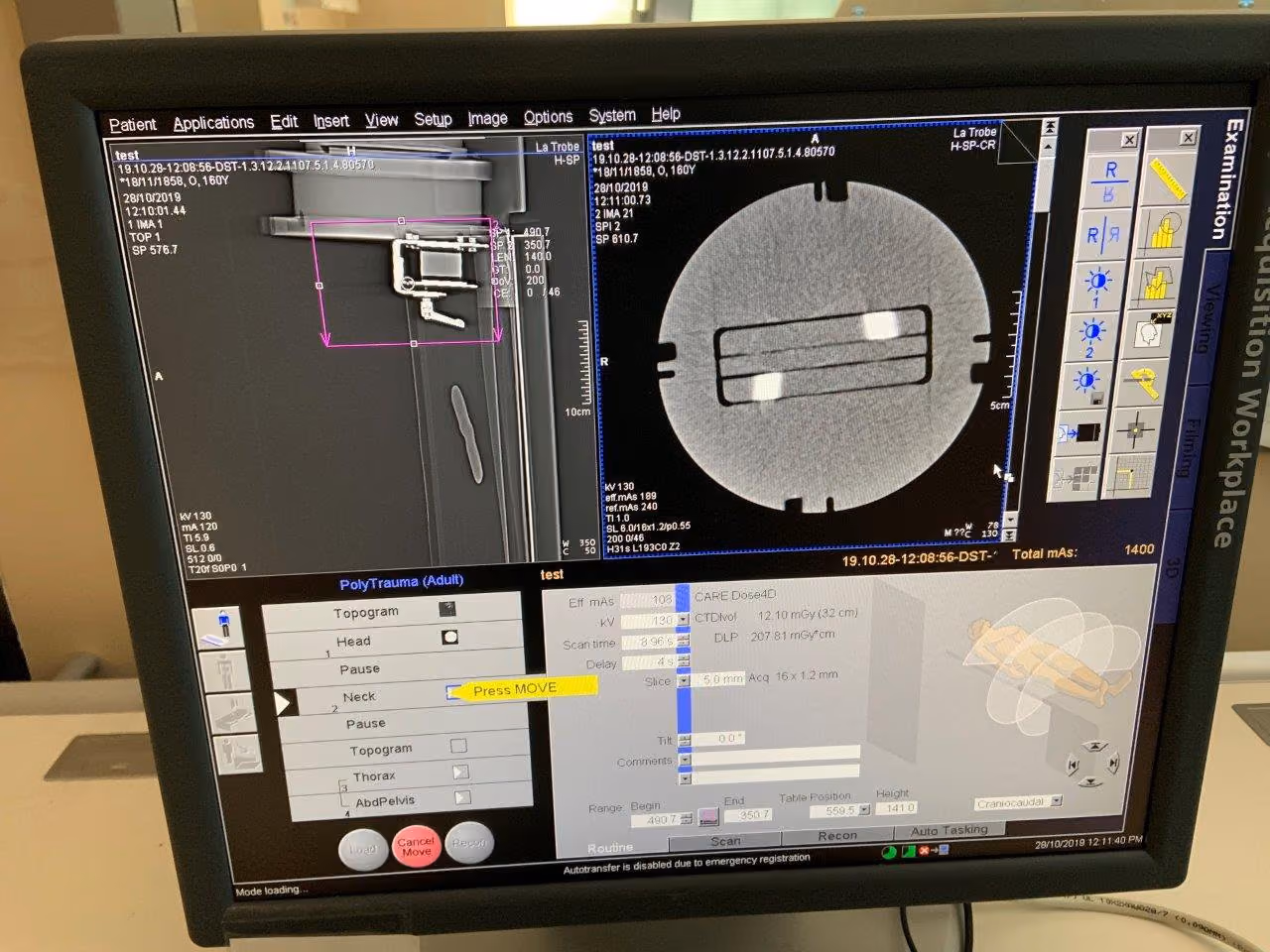This screenshot has height=952, width=1270.
Task: Open the Slice dropdown arrow
Action: click(684, 681)
